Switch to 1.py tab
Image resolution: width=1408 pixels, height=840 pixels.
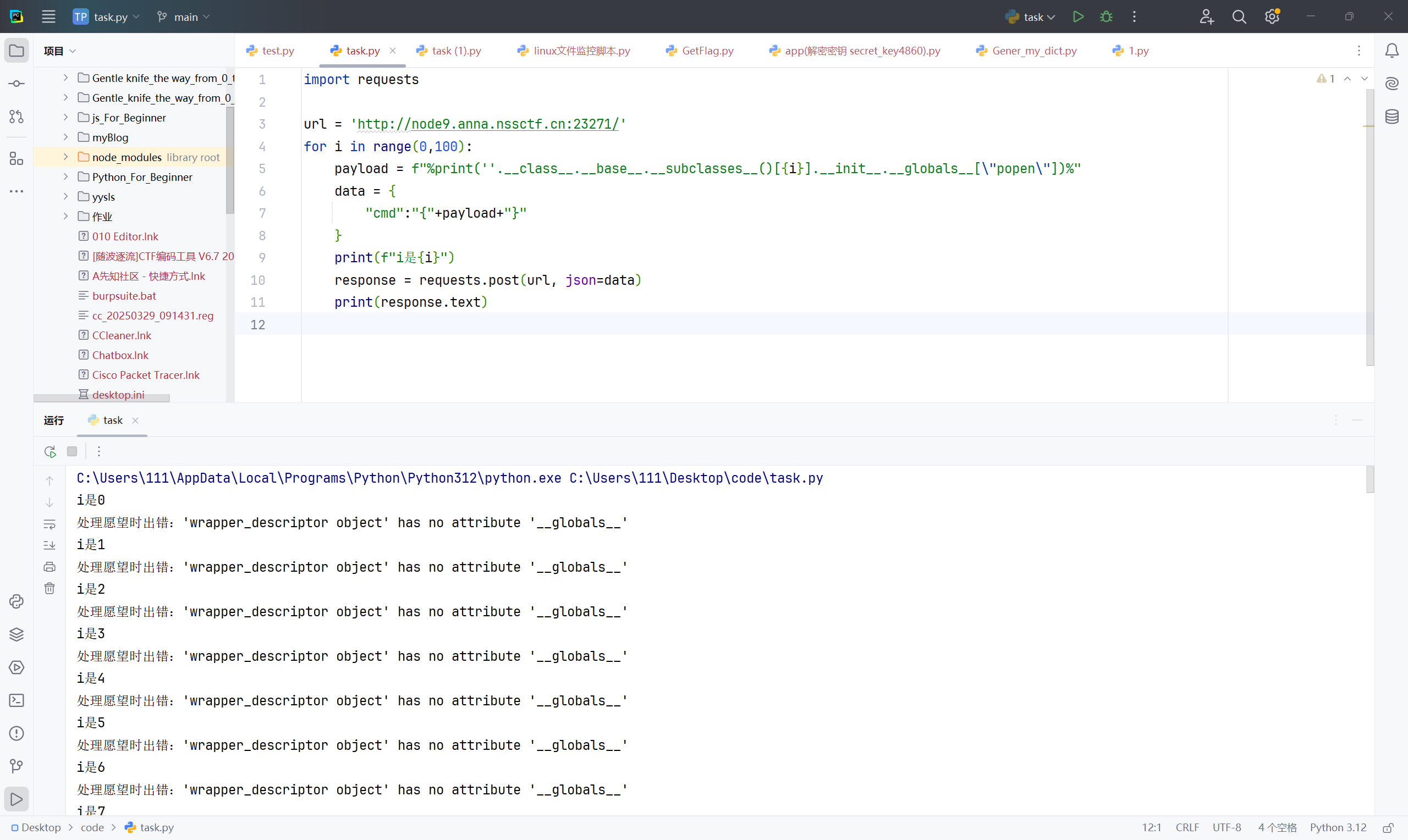(1131, 51)
